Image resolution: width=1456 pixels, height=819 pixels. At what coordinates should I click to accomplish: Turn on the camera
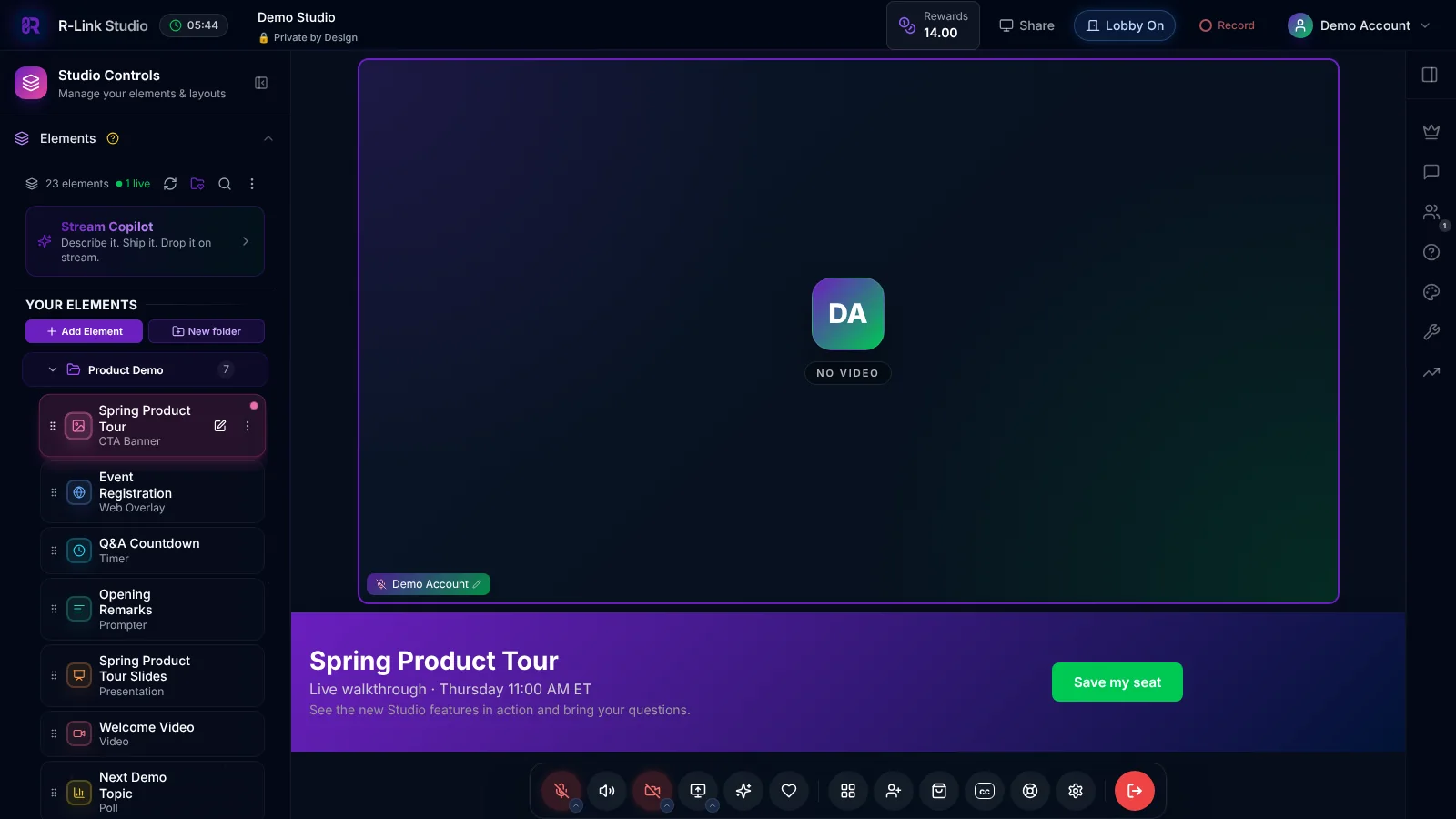click(652, 791)
